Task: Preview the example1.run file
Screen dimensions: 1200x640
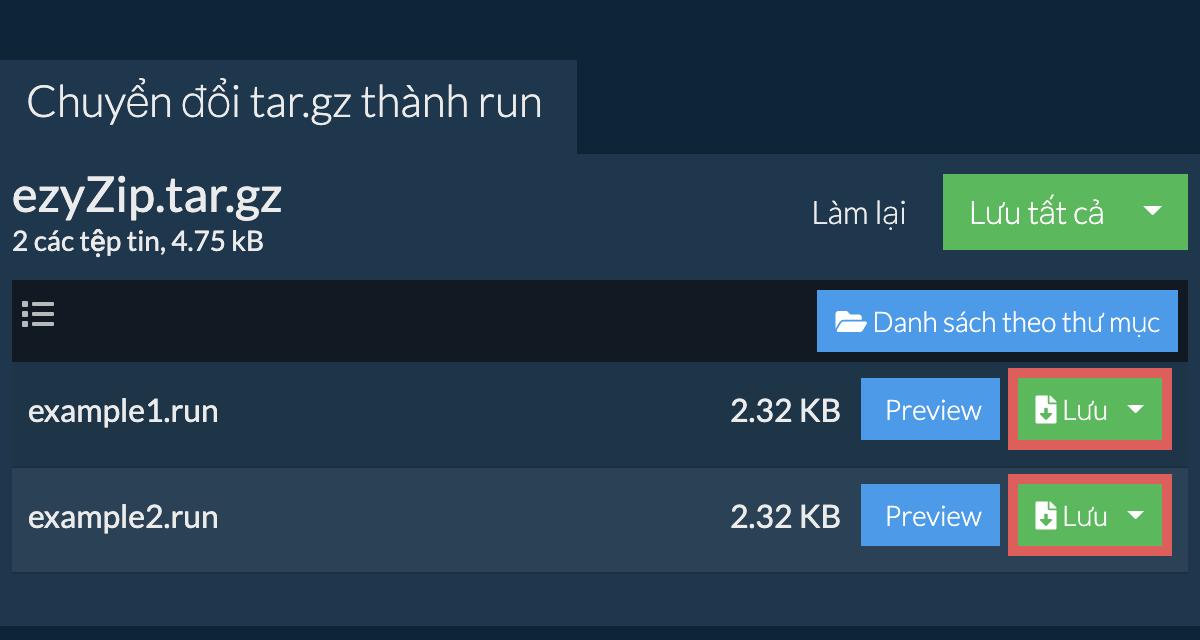Action: click(931, 410)
